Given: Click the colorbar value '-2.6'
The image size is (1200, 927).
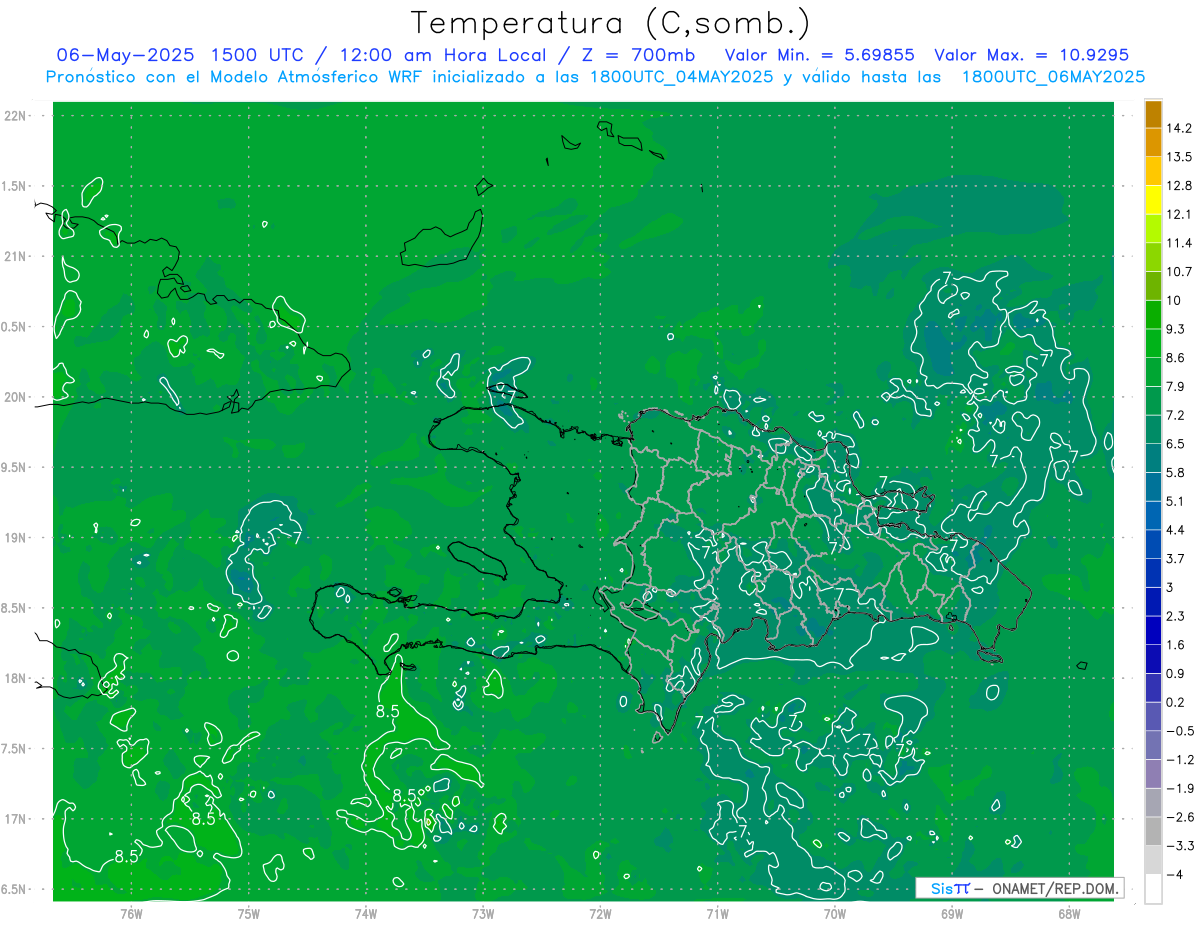Looking at the screenshot, I should (x=1179, y=817).
